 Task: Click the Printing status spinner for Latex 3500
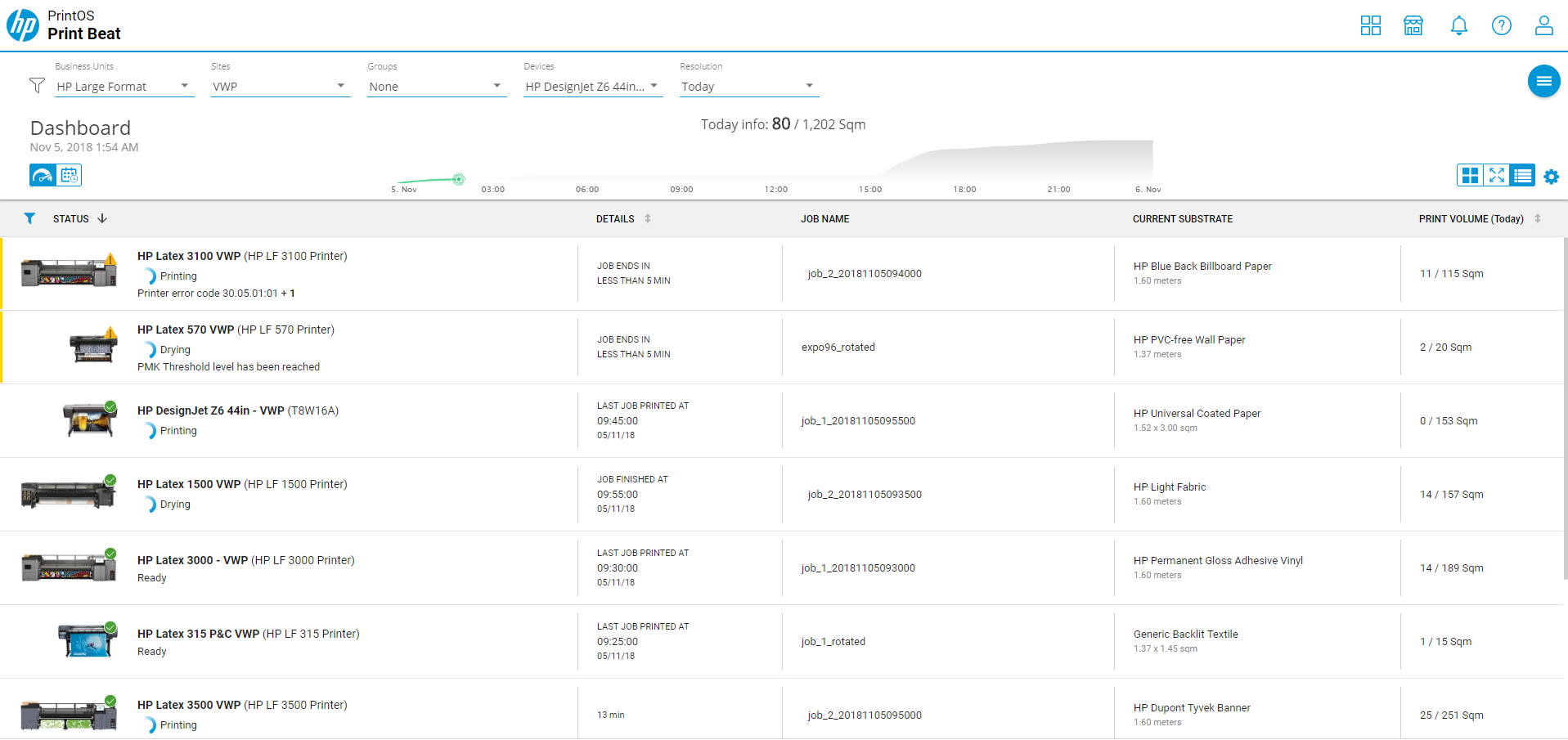point(150,725)
